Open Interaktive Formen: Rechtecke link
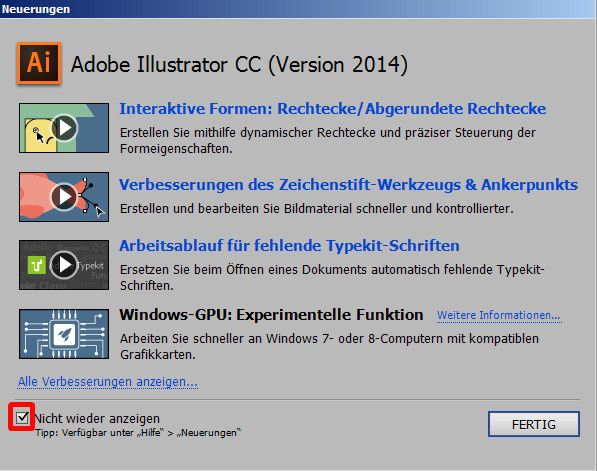The width and height of the screenshot is (597, 471). (x=332, y=109)
